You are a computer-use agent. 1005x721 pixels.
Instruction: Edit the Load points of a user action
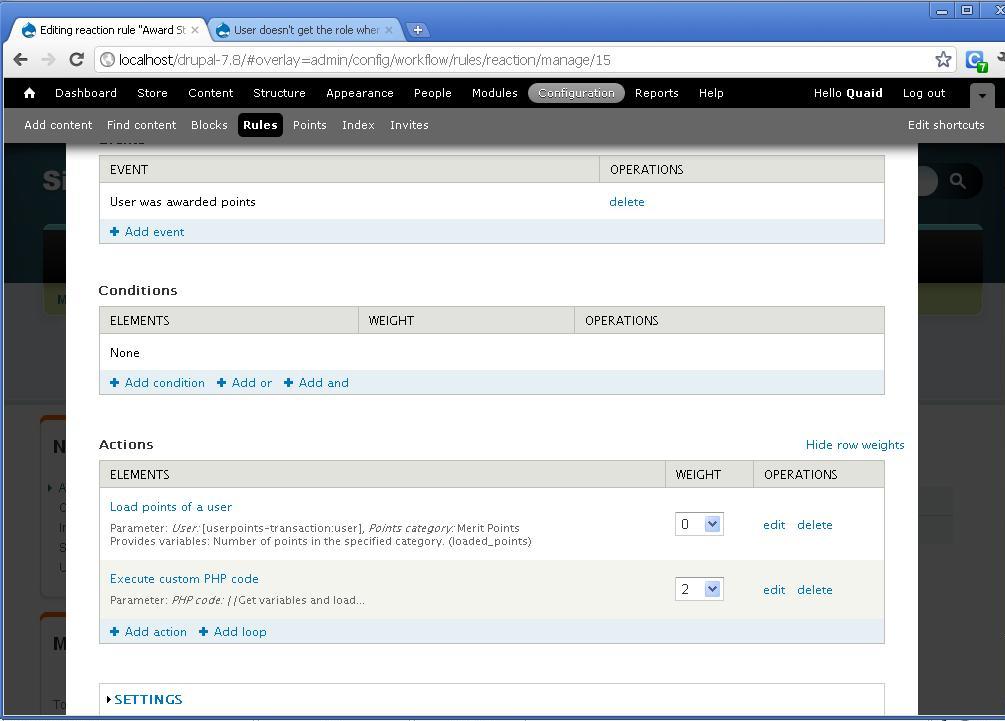[x=774, y=525]
